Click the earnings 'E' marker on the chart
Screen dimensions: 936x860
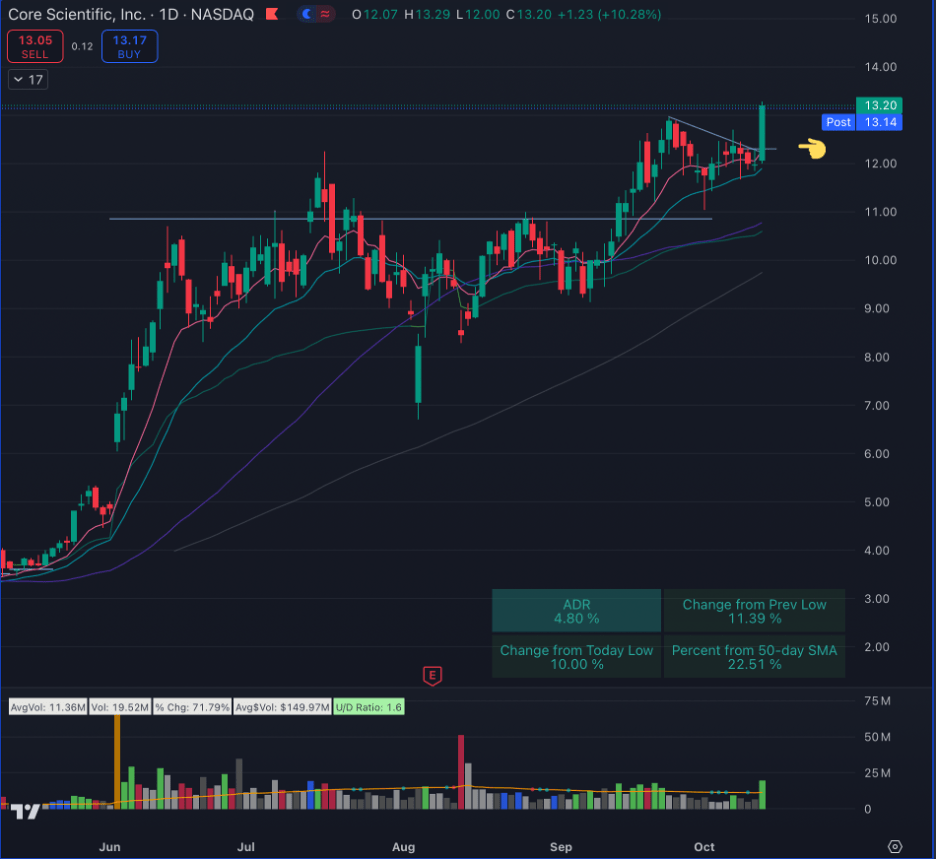(430, 676)
